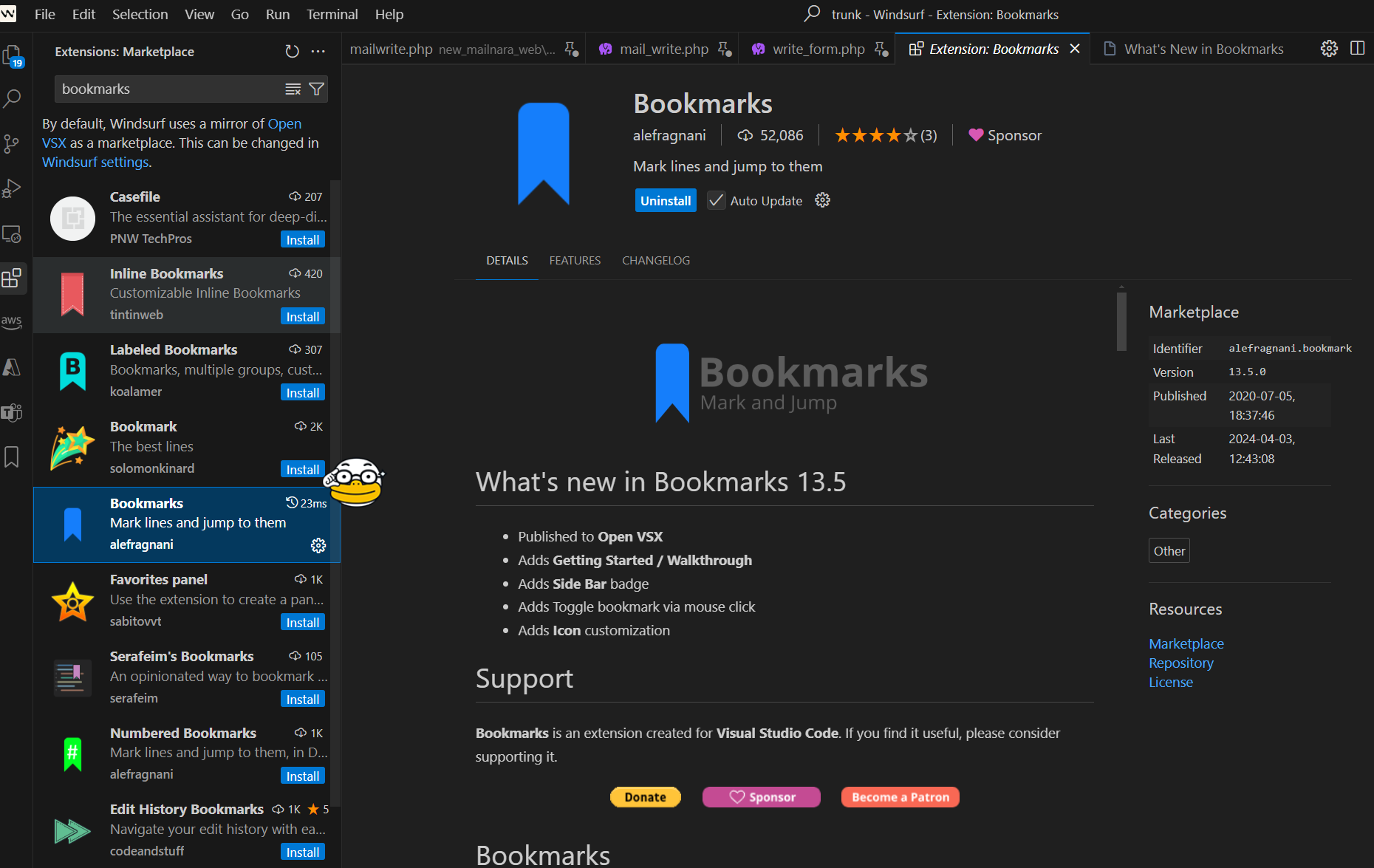Click the Become a Patron button
The width and height of the screenshot is (1374, 868).
point(900,797)
